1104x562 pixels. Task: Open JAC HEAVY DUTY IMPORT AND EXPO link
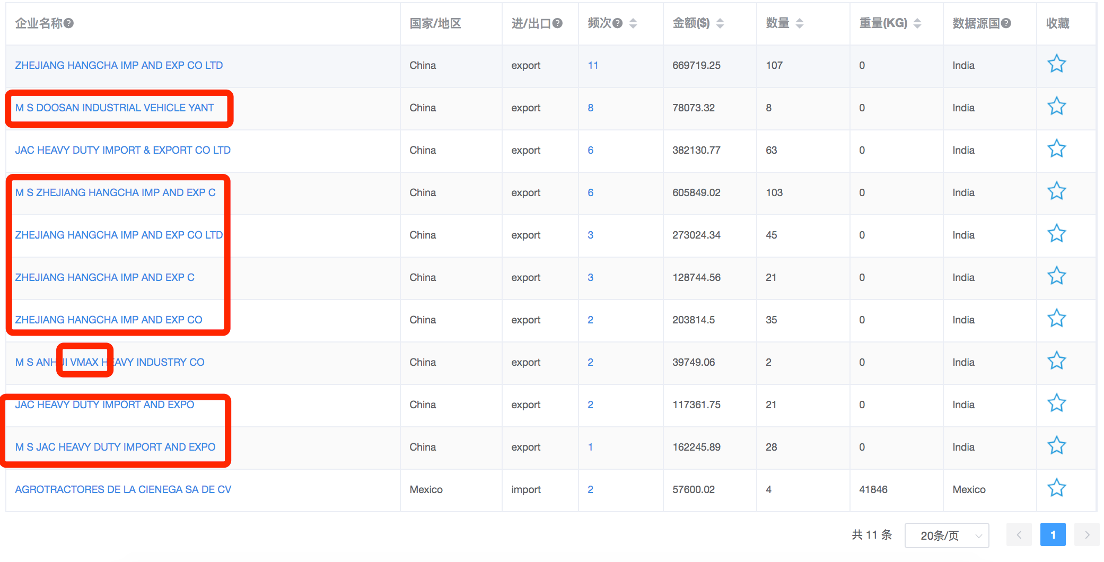click(x=104, y=404)
